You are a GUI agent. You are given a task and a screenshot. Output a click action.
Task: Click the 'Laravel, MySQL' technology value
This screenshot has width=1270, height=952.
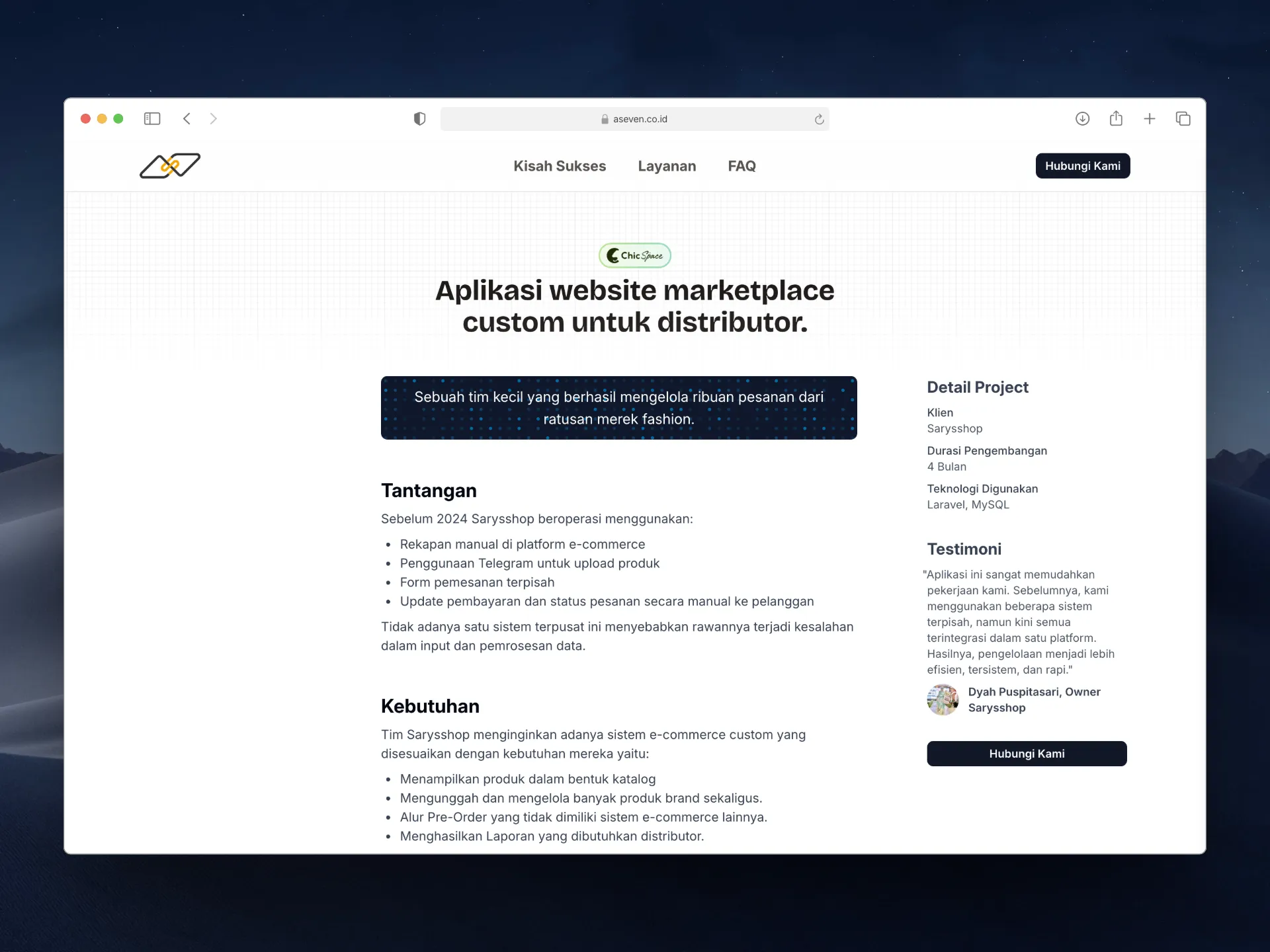tap(968, 504)
